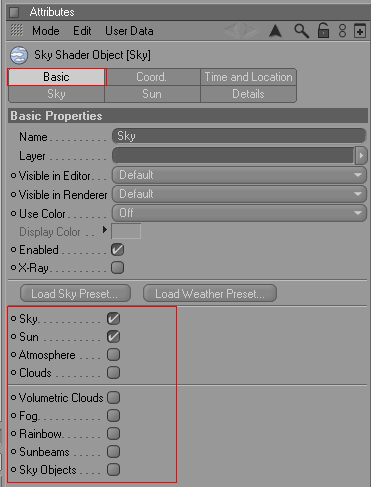Switch to the Time and Location tab

click(248, 77)
